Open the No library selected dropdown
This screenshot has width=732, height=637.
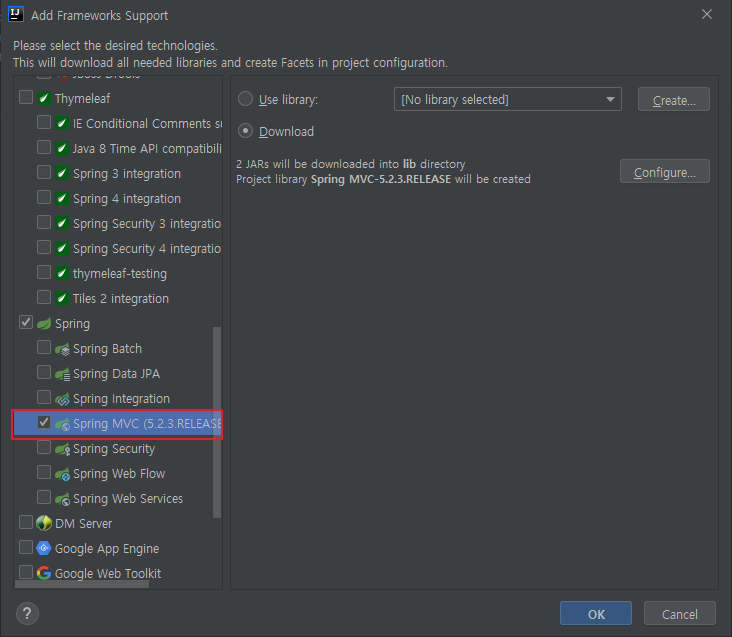coord(507,99)
